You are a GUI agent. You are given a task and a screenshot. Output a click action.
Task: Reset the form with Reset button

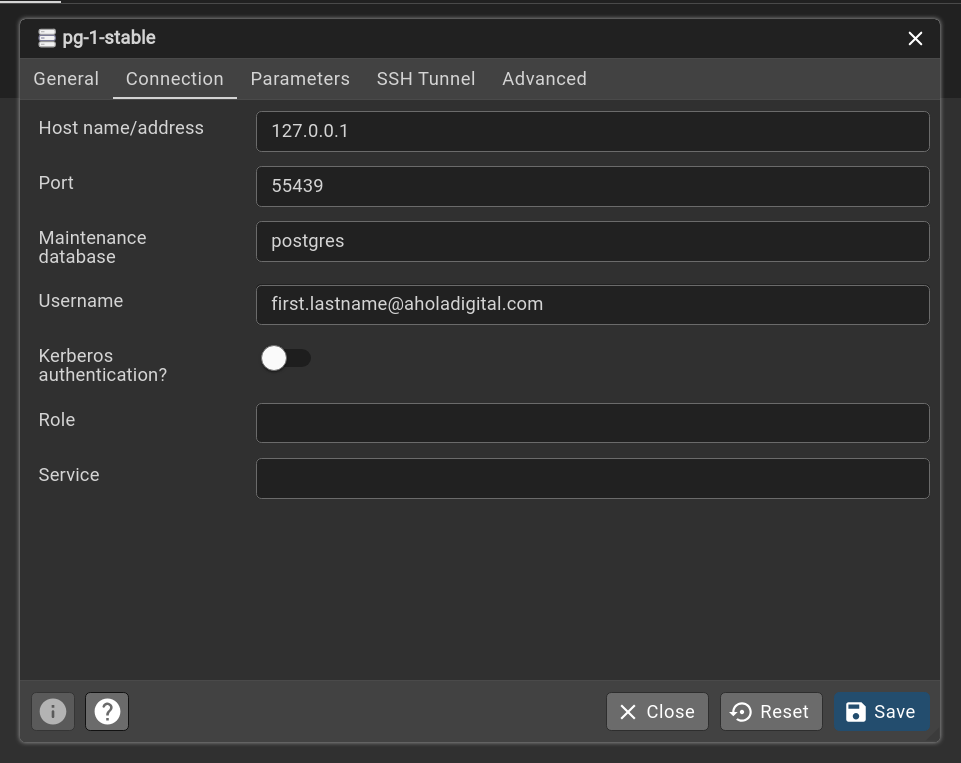click(x=771, y=712)
